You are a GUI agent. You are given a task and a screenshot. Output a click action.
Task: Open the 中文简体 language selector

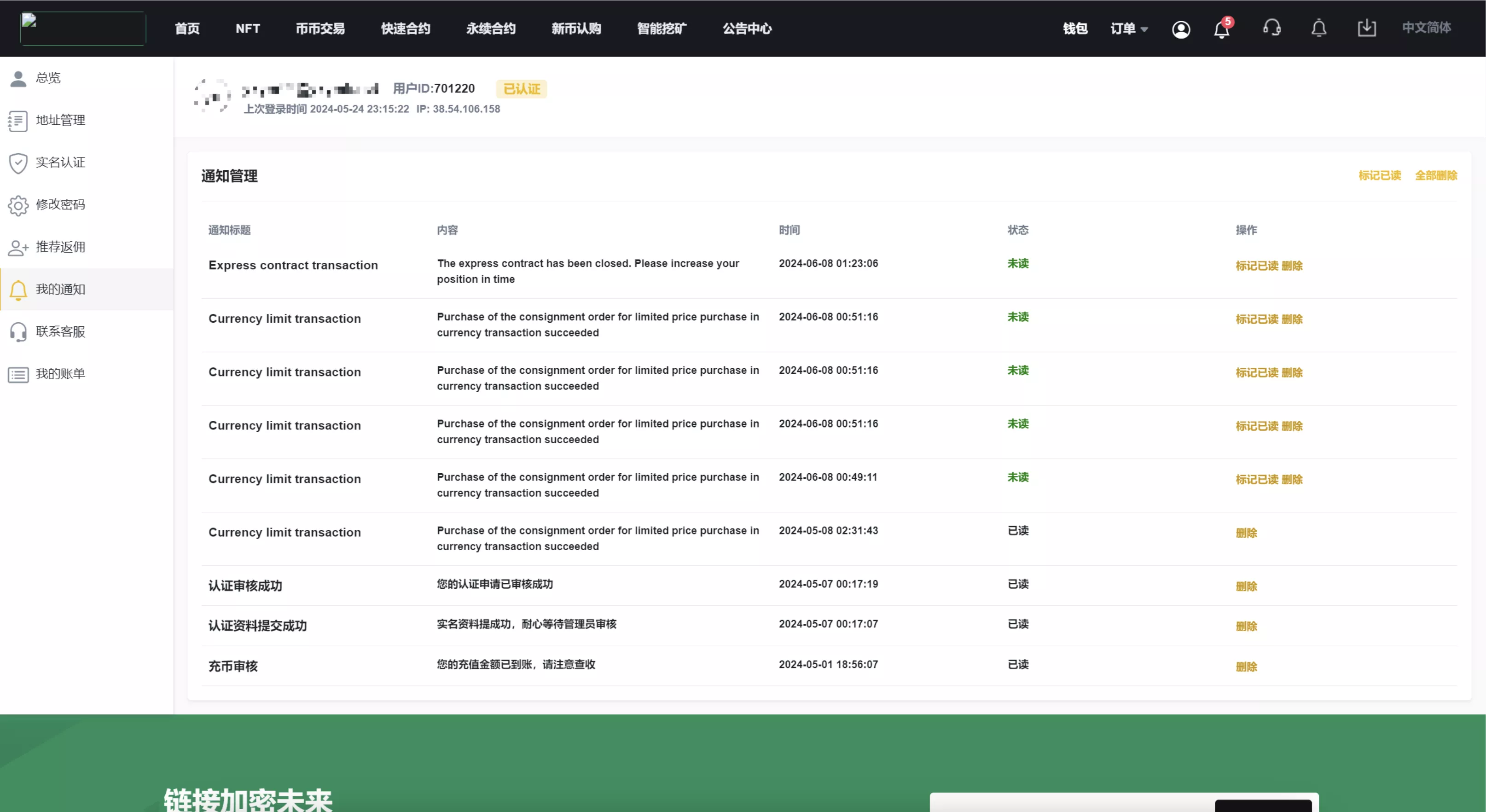click(1426, 28)
